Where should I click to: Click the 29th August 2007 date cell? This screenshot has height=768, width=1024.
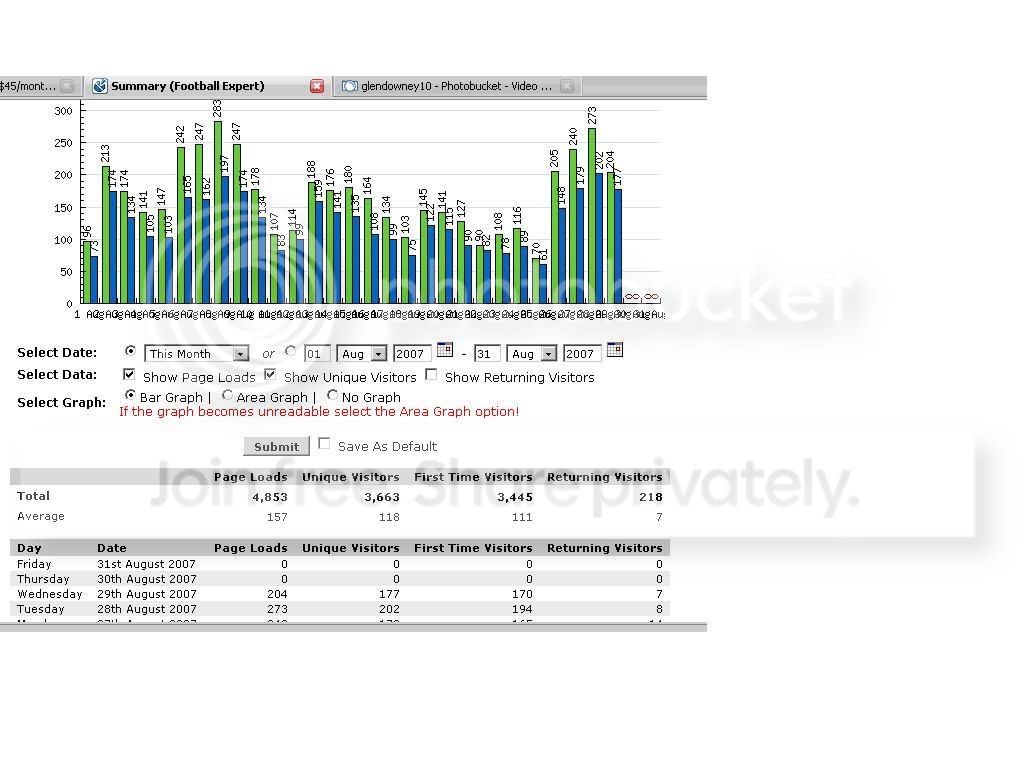(x=146, y=594)
